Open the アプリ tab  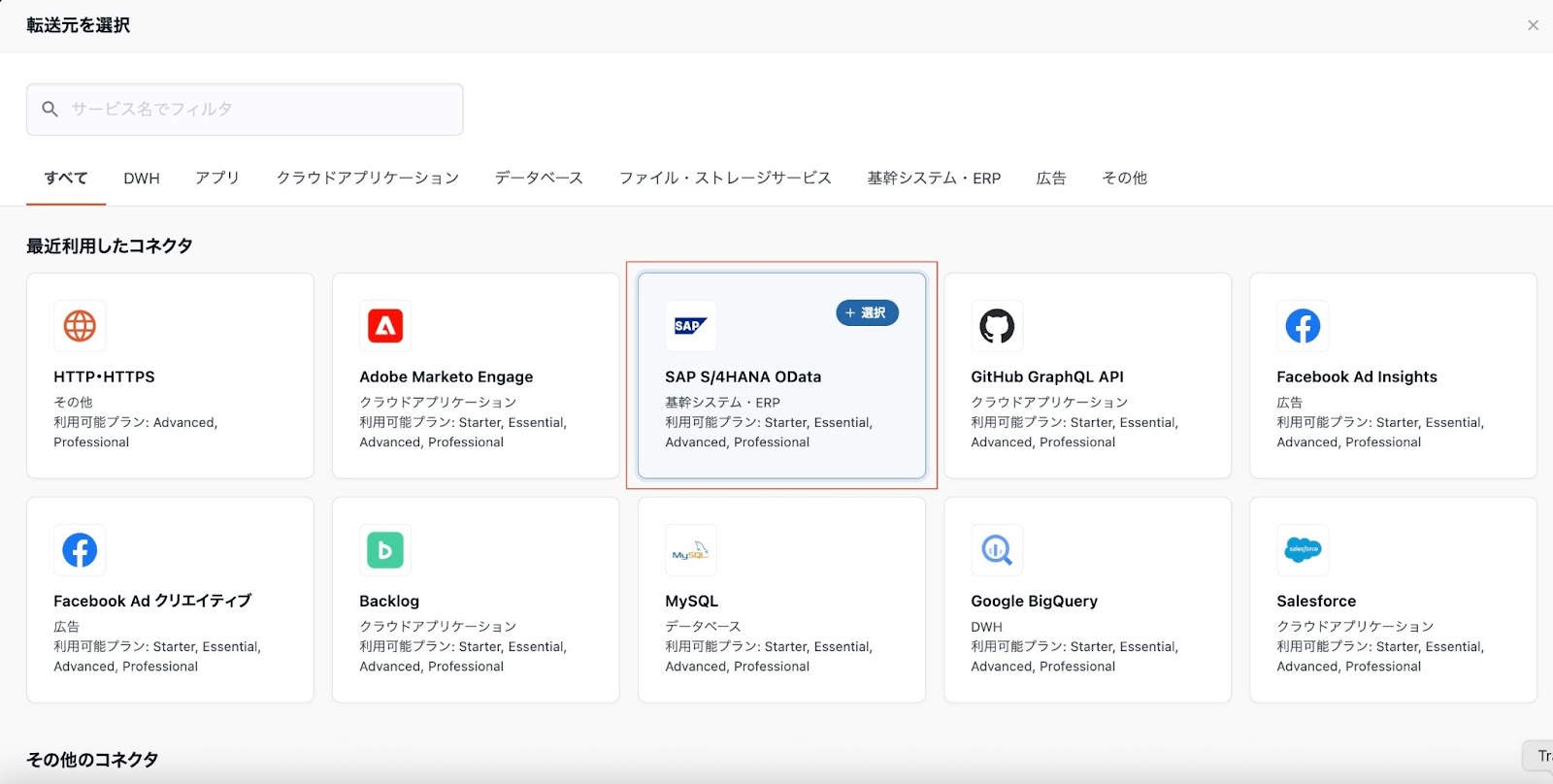pyautogui.click(x=217, y=179)
